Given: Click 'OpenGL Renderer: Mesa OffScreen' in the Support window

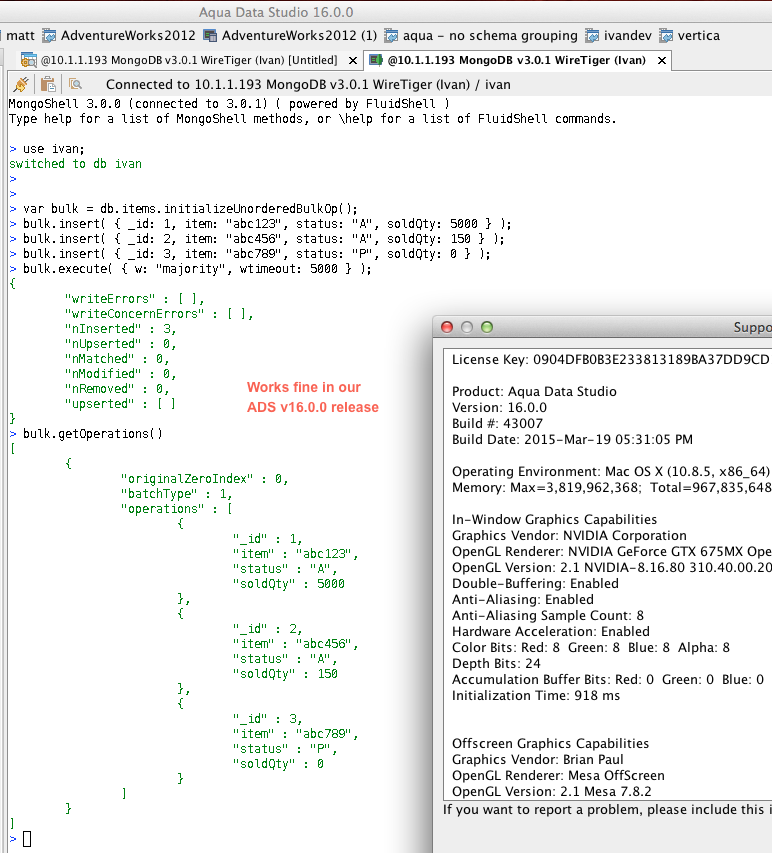Looking at the screenshot, I should point(558,776).
